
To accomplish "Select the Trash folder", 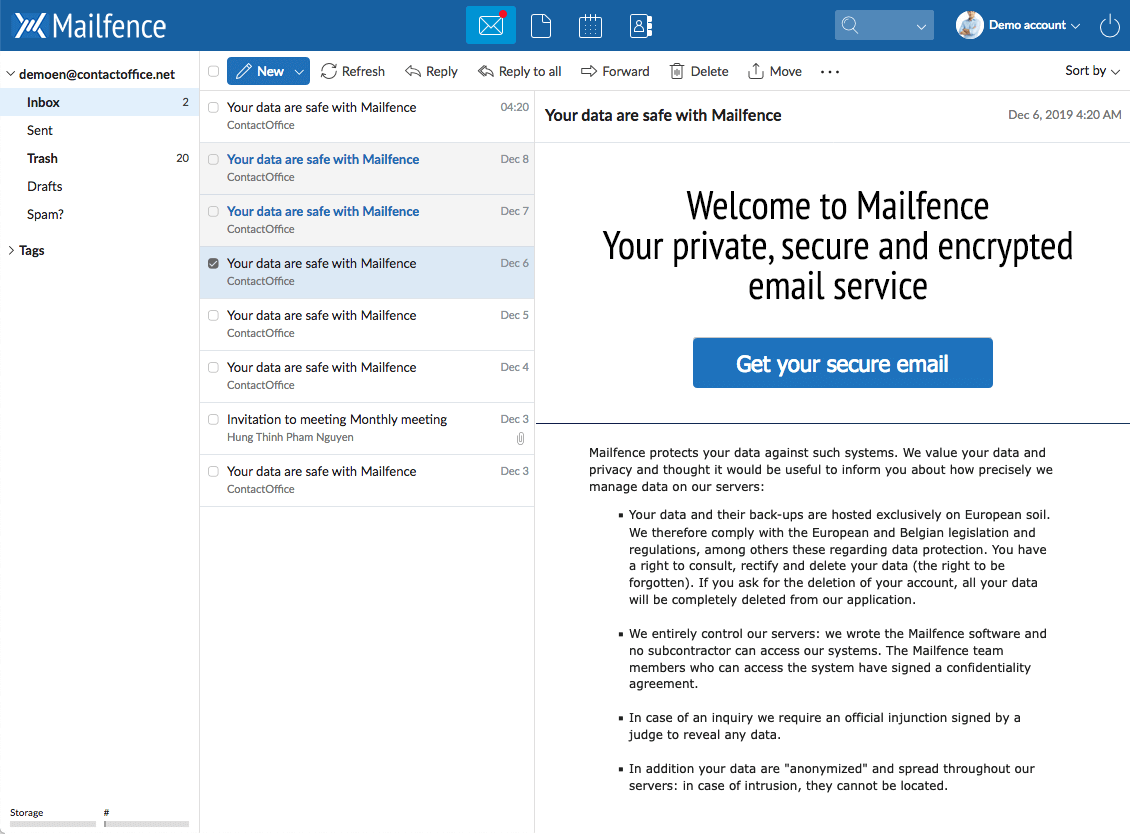I will pos(42,158).
